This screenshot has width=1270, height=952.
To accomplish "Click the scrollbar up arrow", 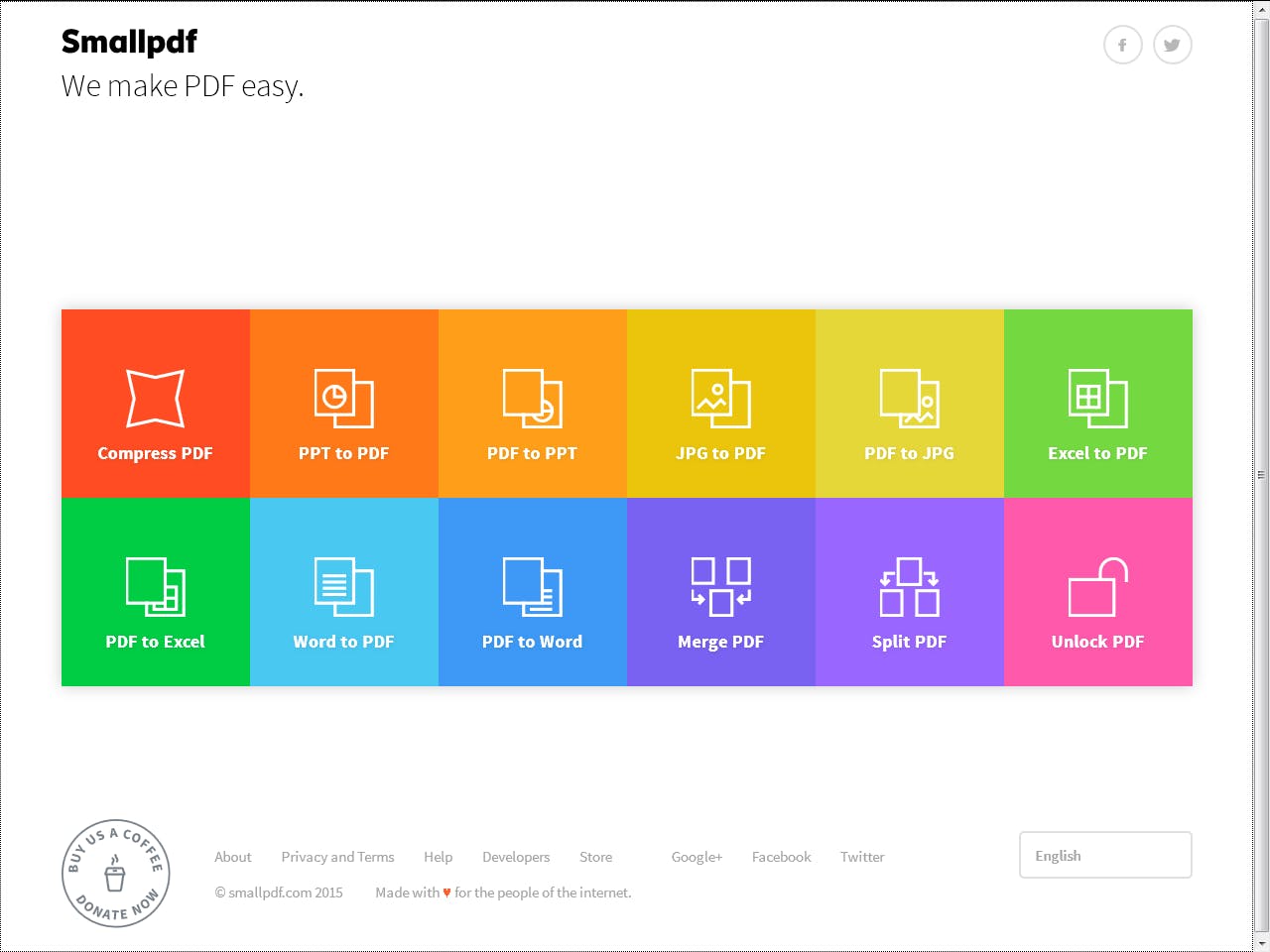I will [x=1262, y=10].
